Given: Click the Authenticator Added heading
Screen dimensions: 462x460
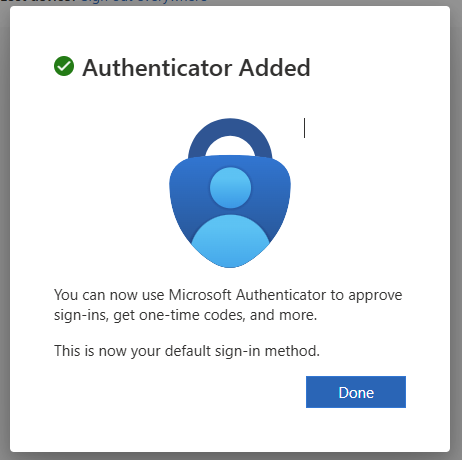Looking at the screenshot, I should [196, 68].
